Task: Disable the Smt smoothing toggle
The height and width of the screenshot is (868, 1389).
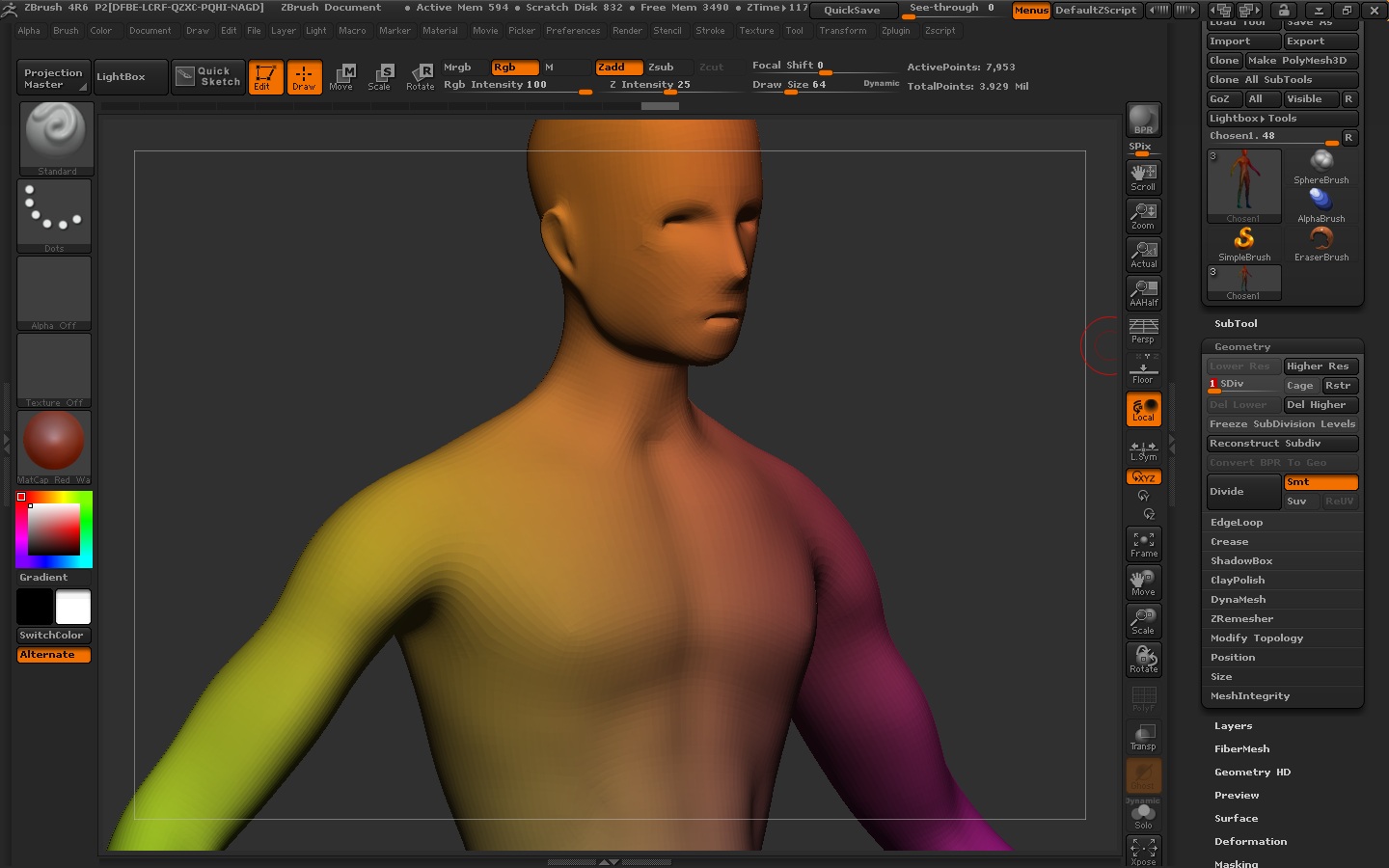Action: (1321, 482)
